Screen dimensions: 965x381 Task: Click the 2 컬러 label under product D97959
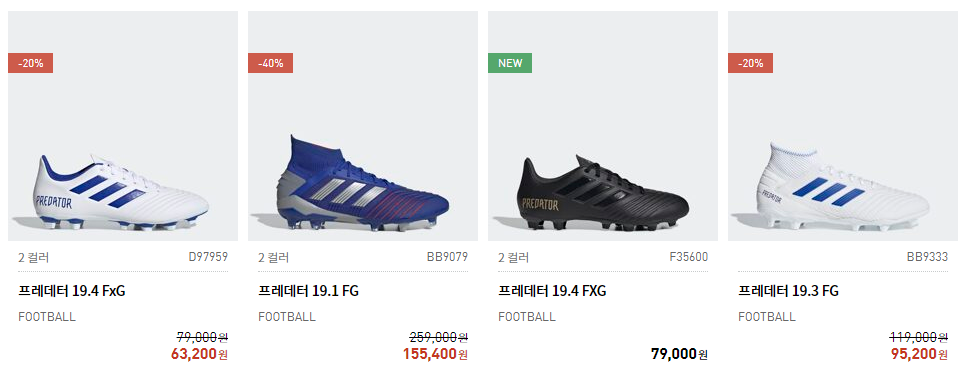pyautogui.click(x=34, y=257)
